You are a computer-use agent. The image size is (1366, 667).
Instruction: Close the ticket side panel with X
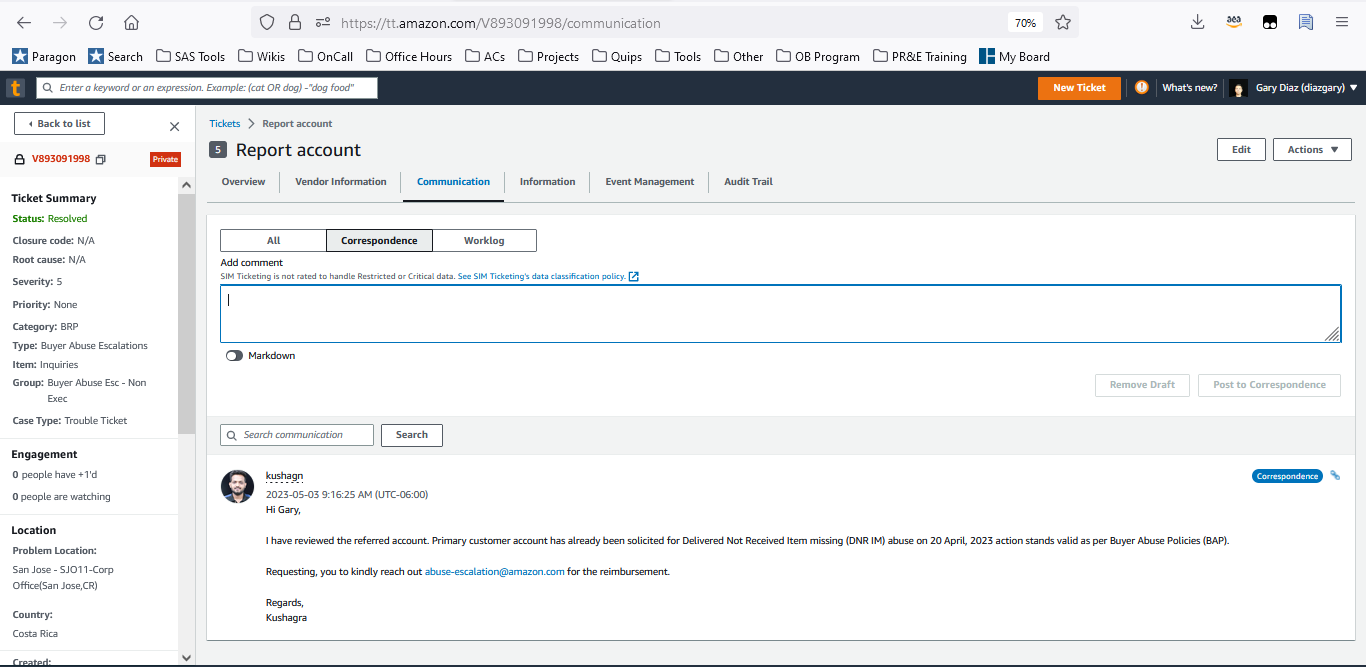174,127
